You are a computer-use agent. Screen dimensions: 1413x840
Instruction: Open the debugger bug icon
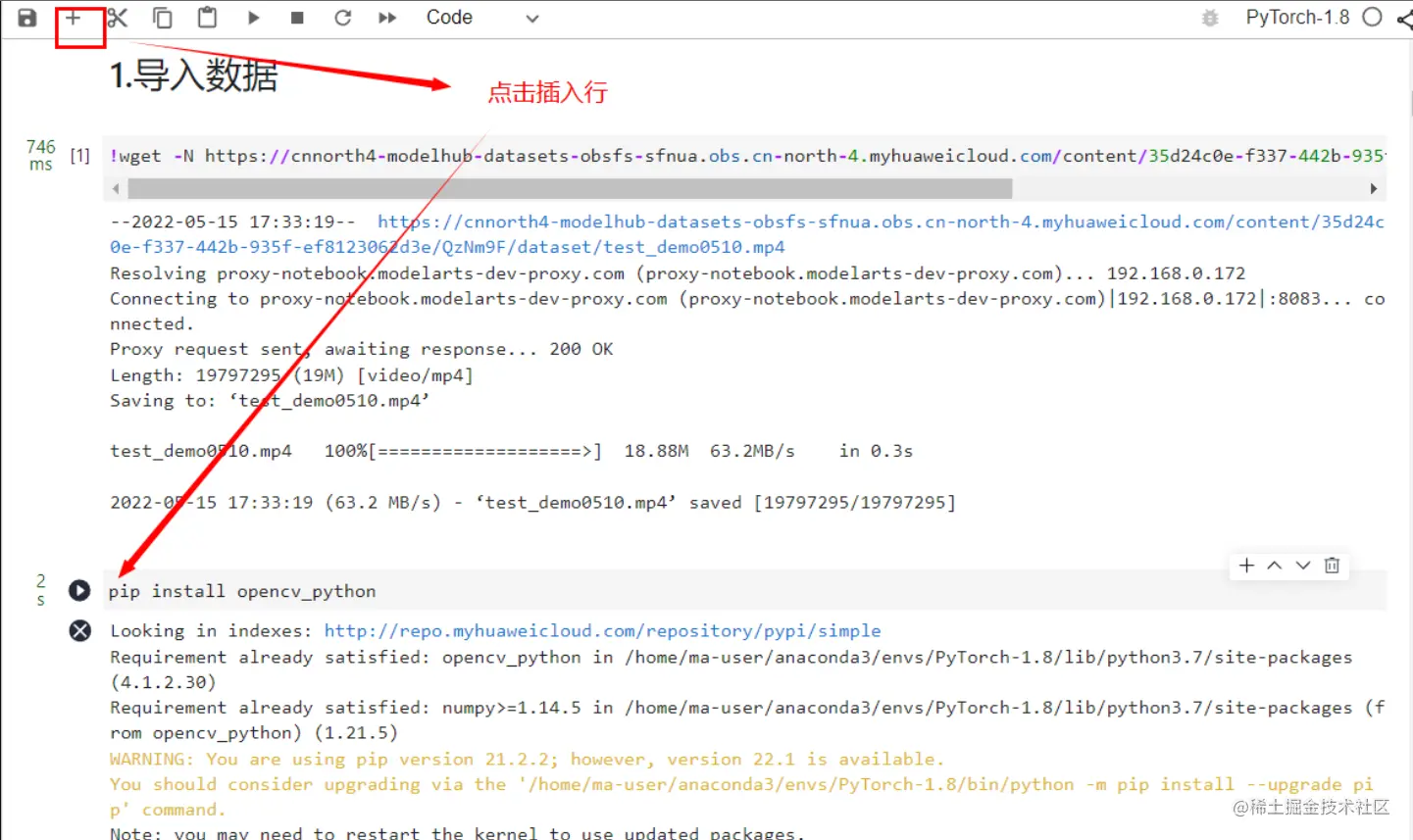coord(1210,18)
